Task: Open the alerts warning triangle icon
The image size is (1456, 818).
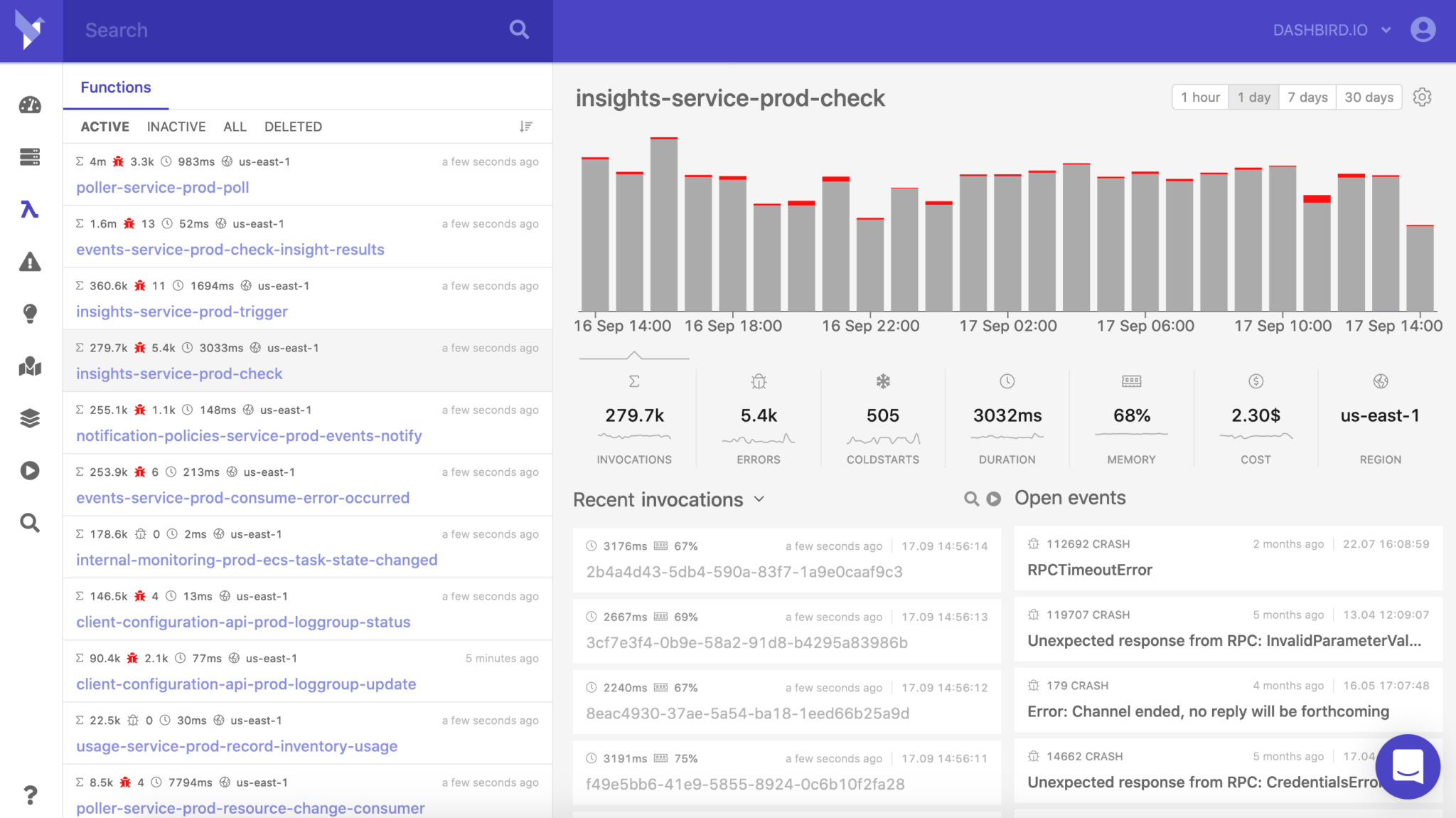Action: (29, 262)
